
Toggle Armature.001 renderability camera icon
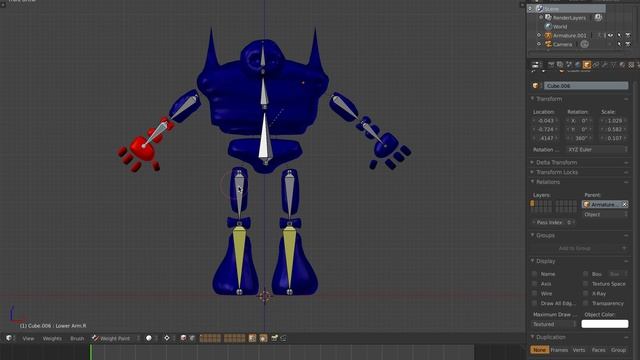click(x=628, y=36)
